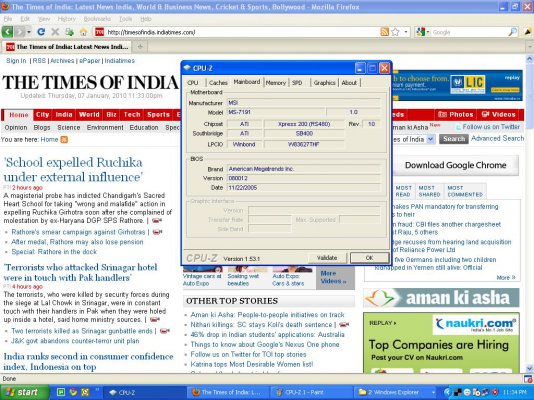Bookmark this page with the star icon

(395, 32)
